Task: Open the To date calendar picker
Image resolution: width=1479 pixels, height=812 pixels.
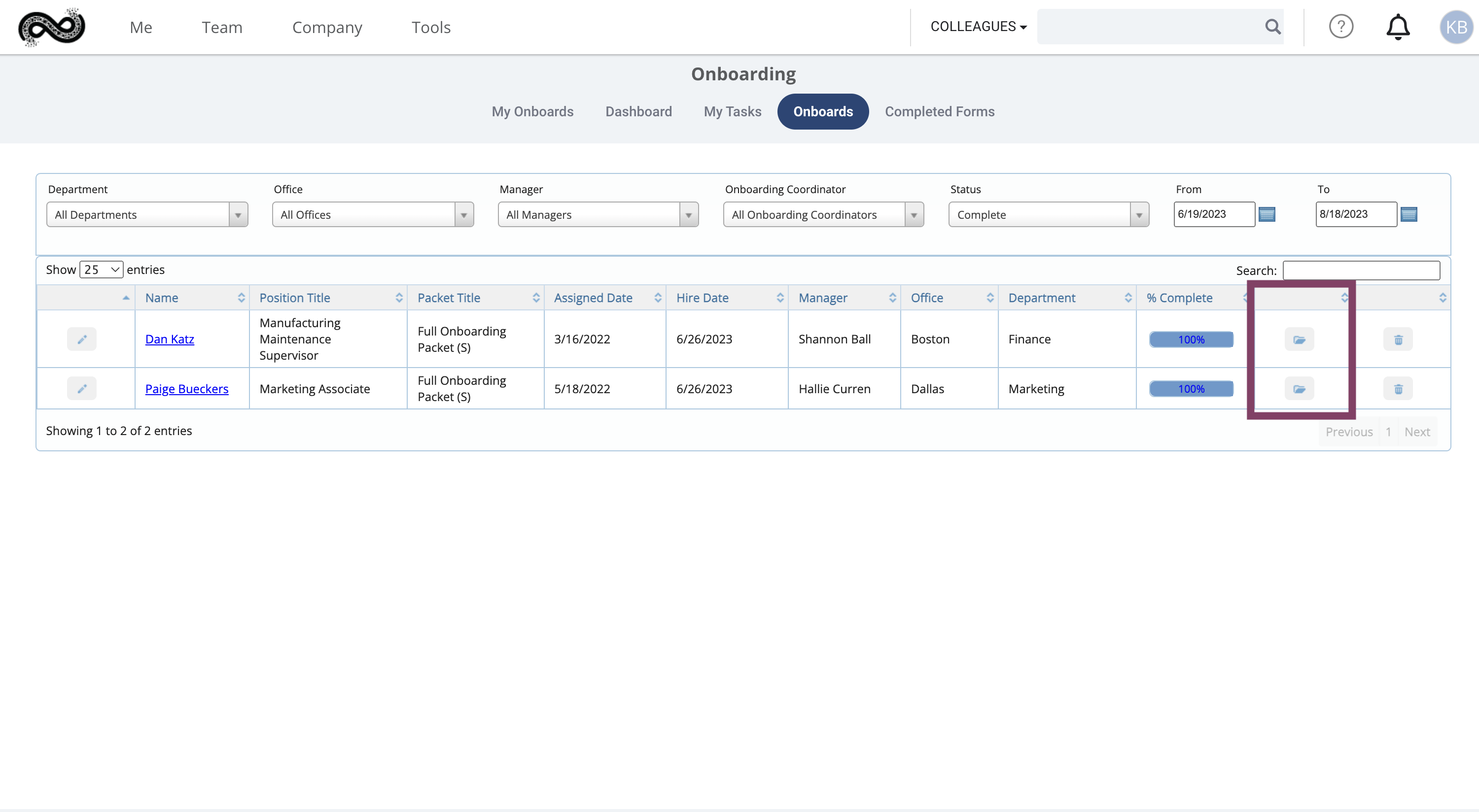Action: click(1409, 214)
